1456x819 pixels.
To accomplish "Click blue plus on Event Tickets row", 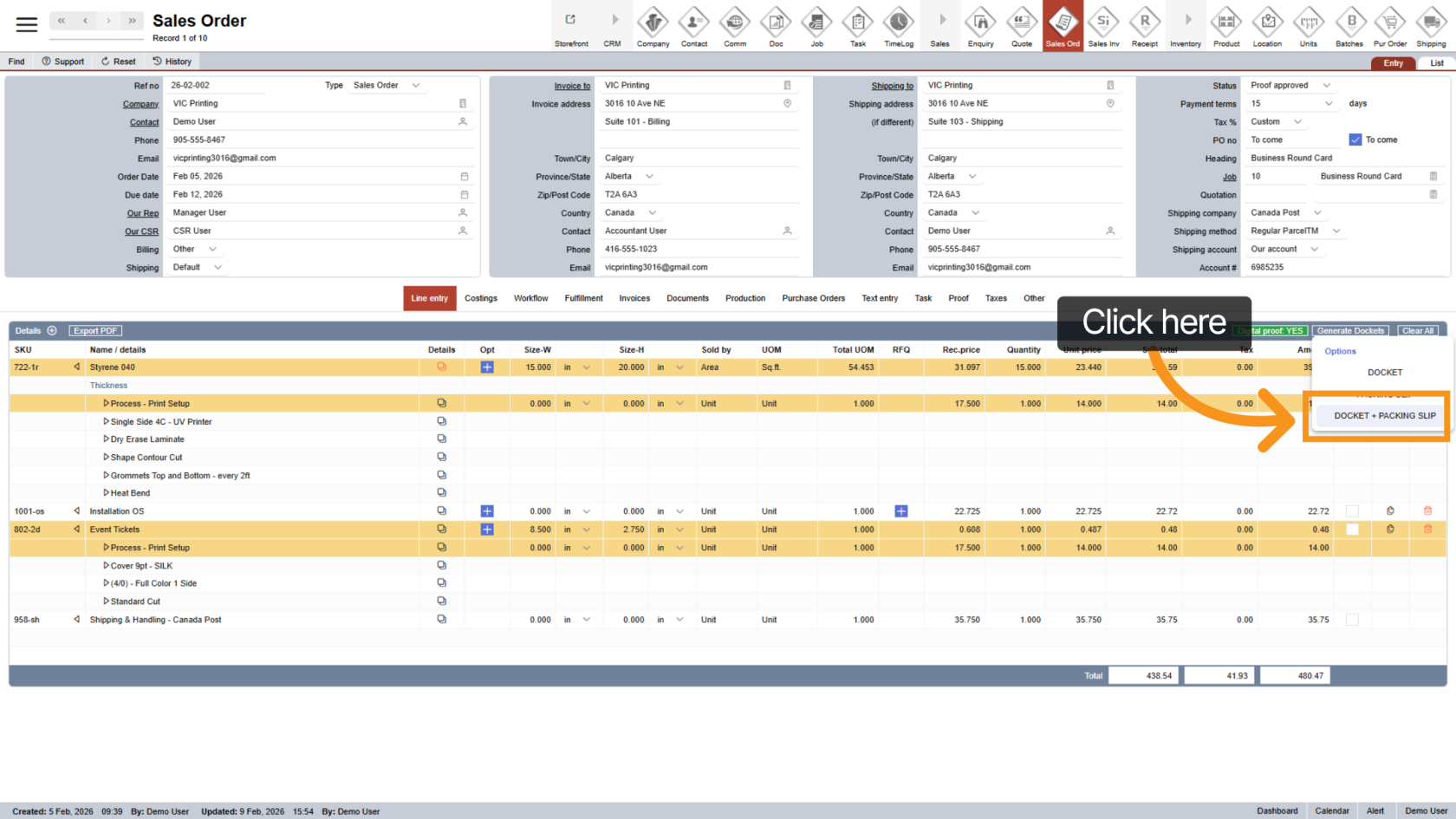I will click(x=487, y=530).
